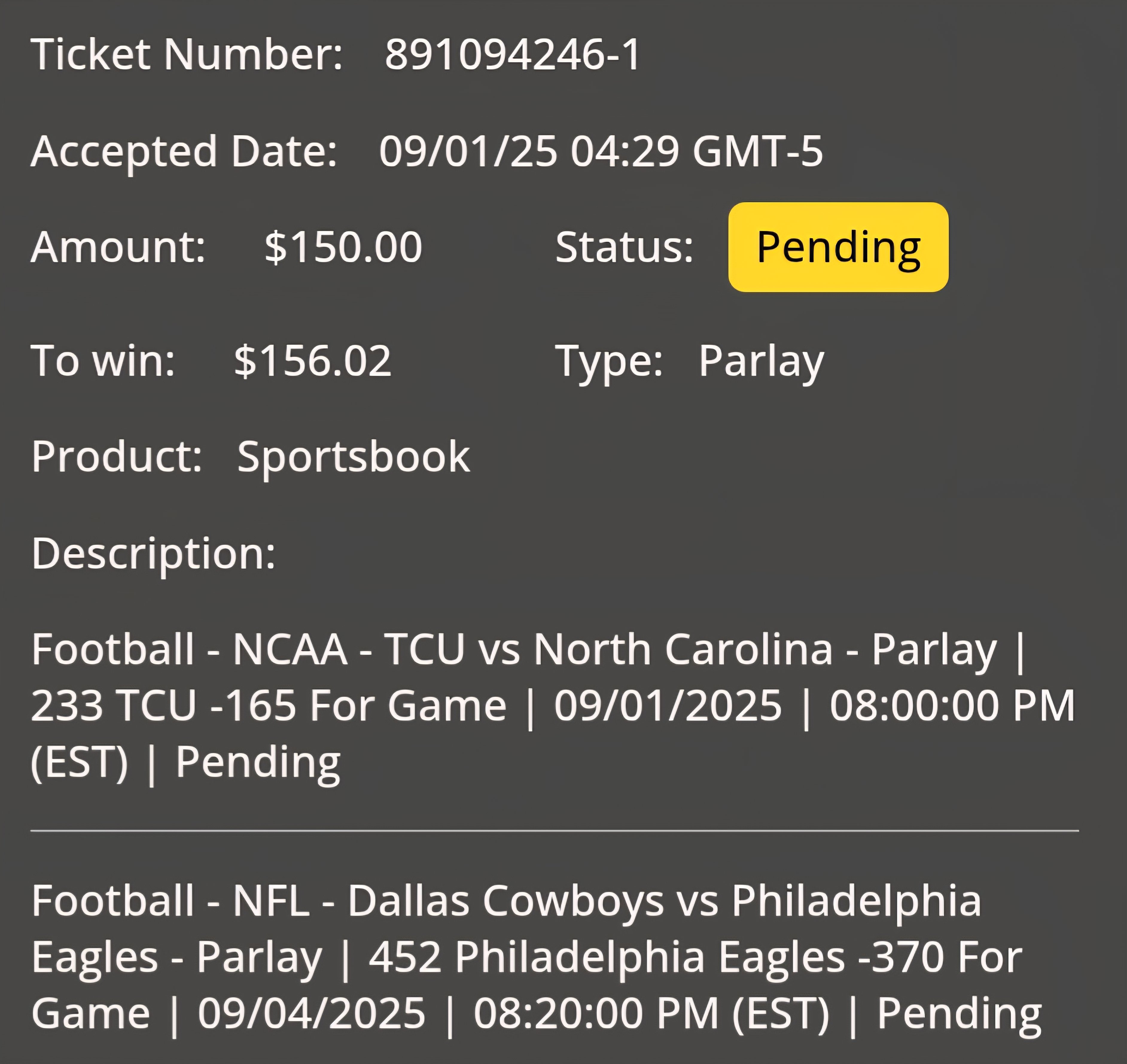This screenshot has width=1127, height=1064.
Task: Click the 233 TCU -165 For Game line
Action: (x=269, y=706)
